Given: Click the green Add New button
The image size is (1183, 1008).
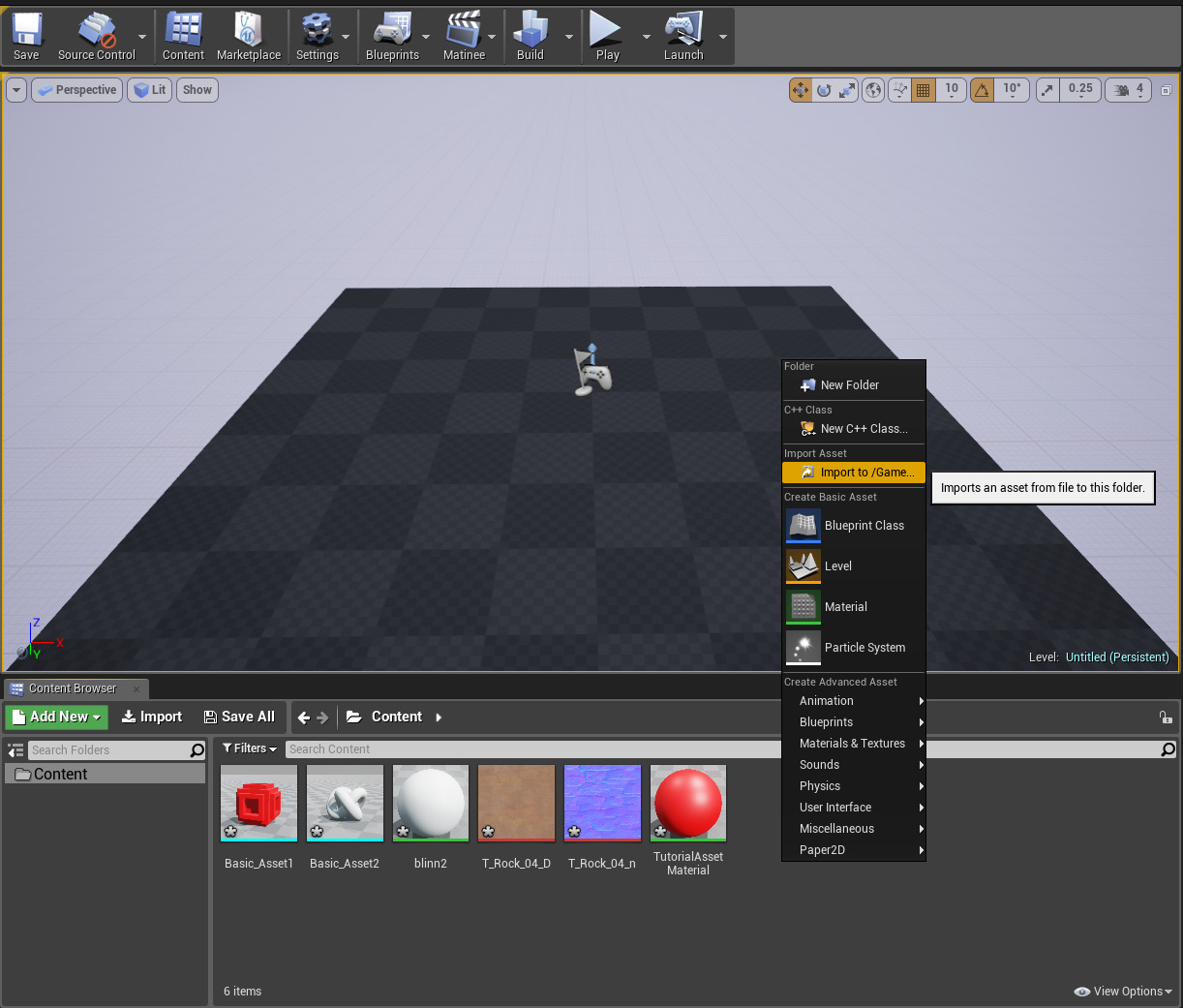Looking at the screenshot, I should click(57, 717).
